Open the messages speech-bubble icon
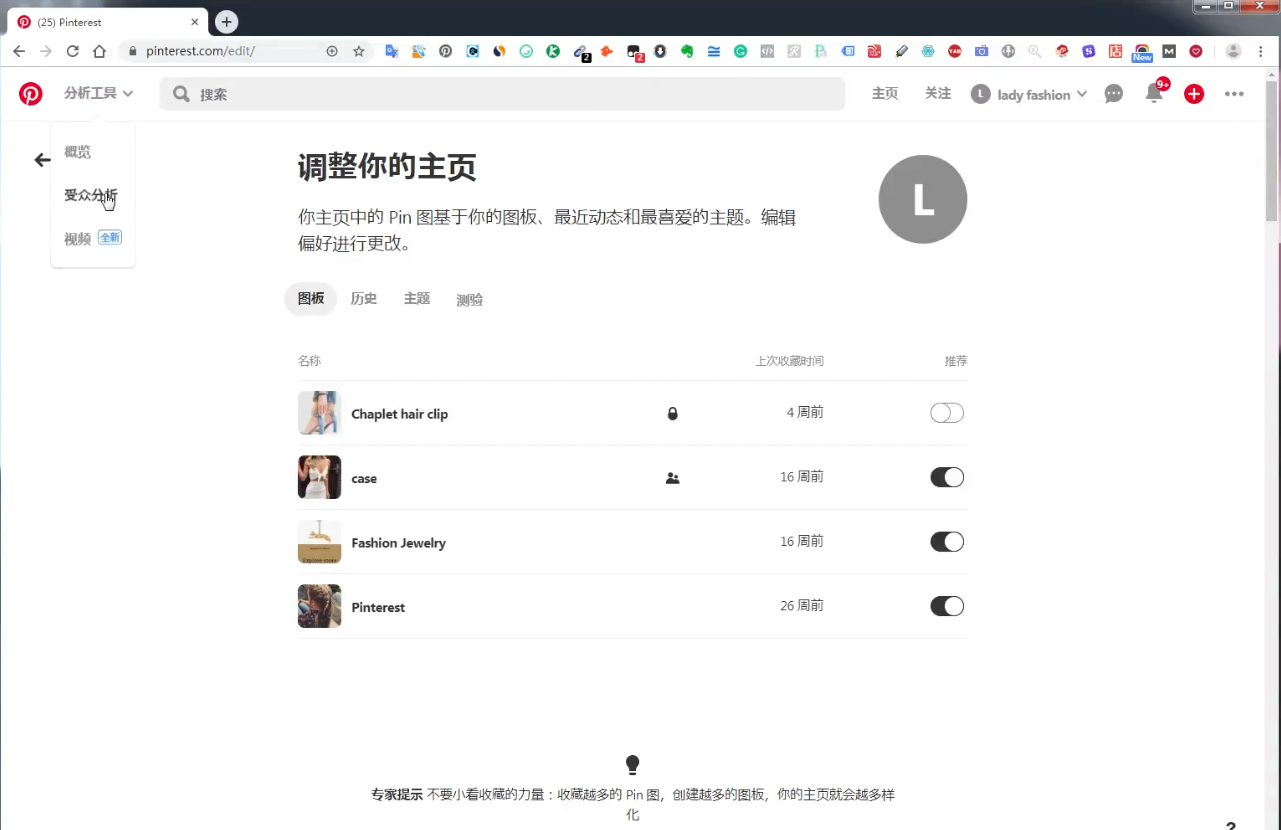Screen dimensions: 1281x830 (1113, 94)
